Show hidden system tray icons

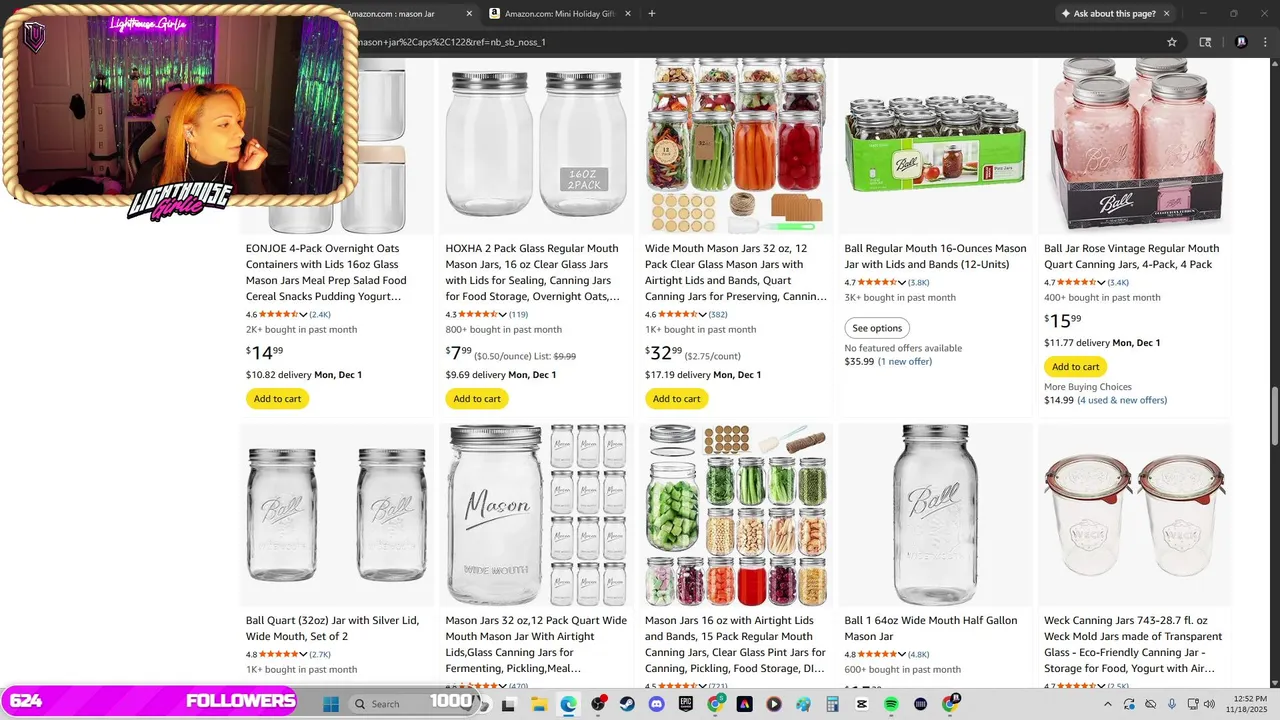pyautogui.click(x=1107, y=704)
